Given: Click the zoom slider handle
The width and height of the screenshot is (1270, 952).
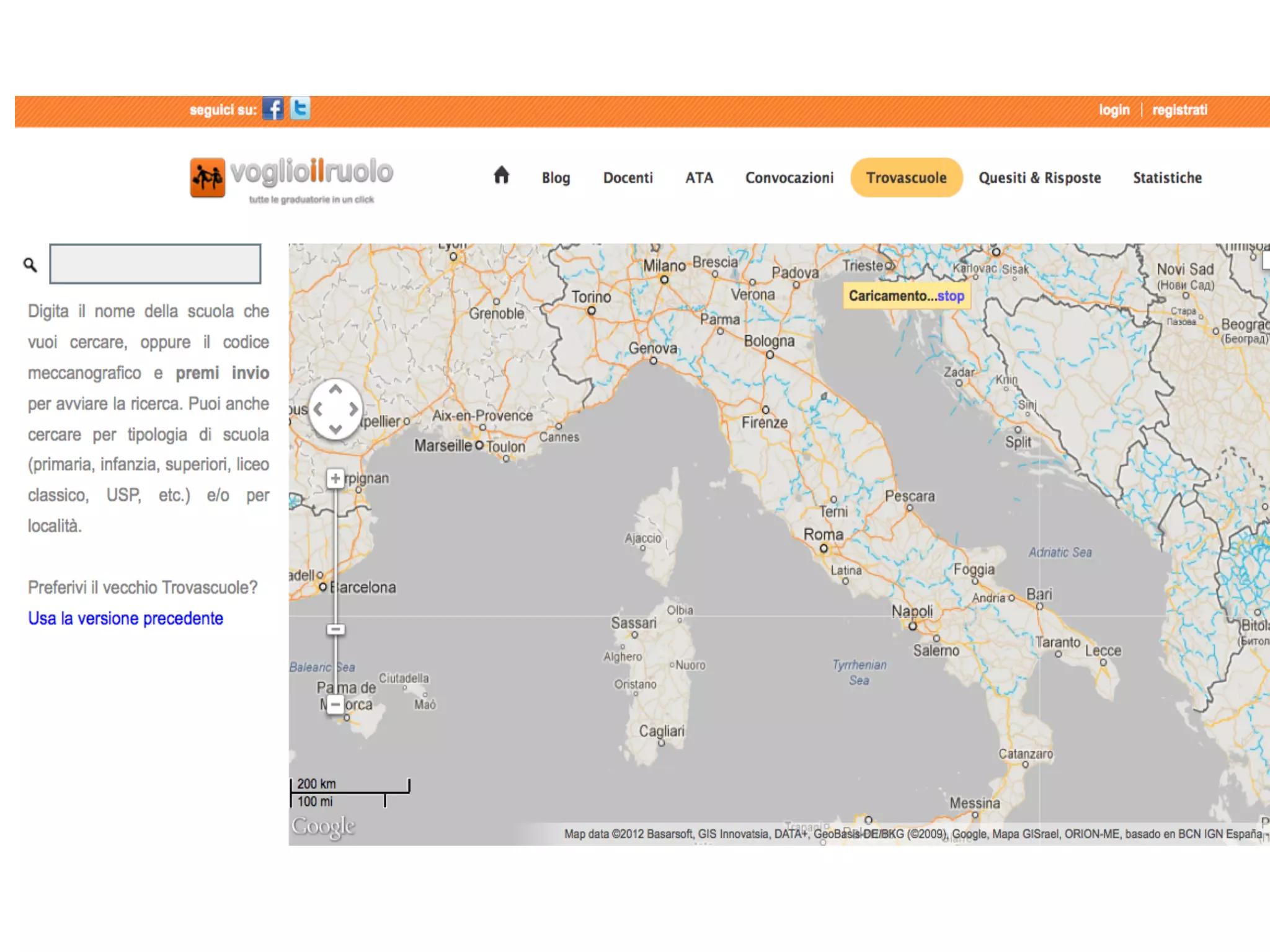Looking at the screenshot, I should pos(335,629).
